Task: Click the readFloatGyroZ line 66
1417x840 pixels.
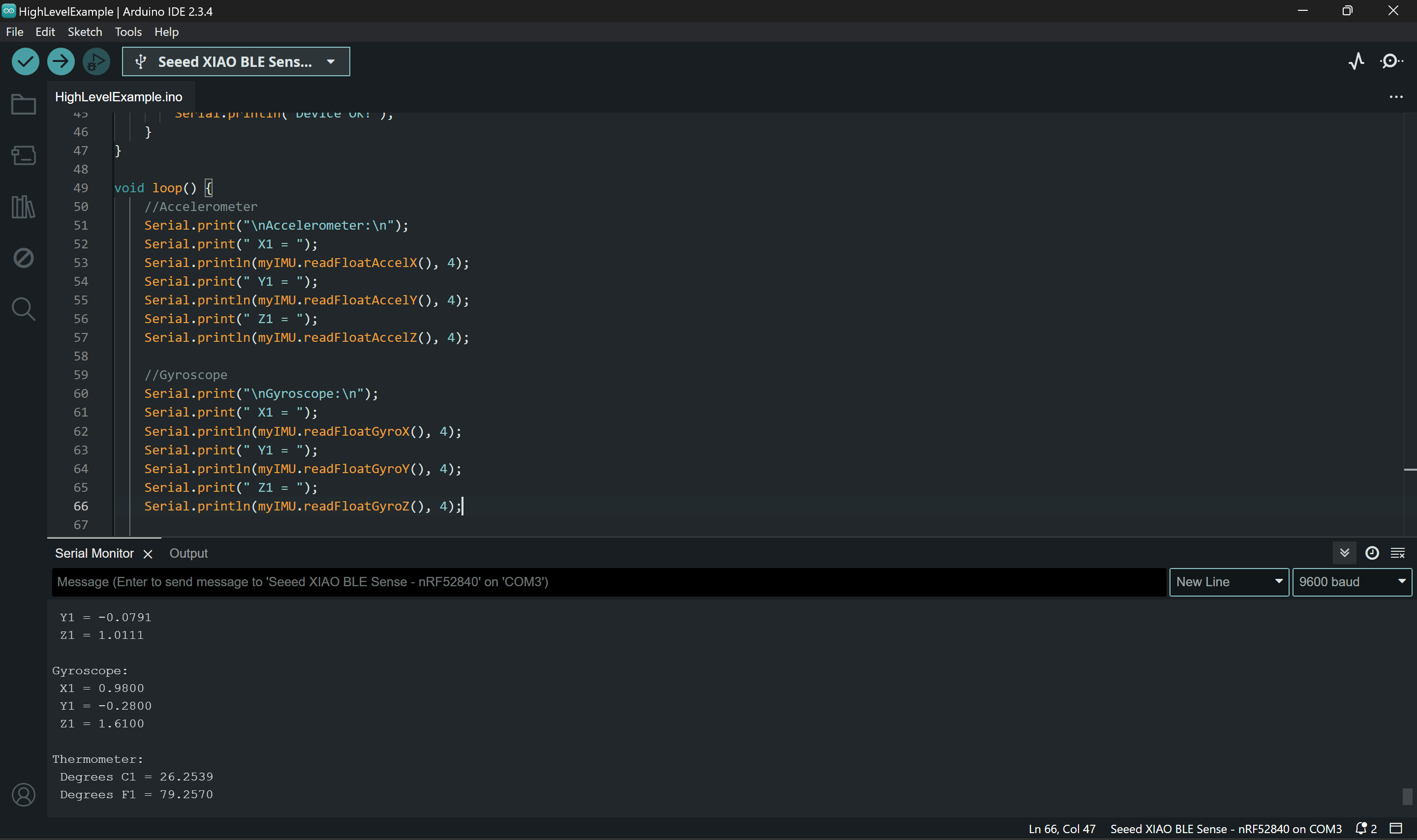Action: click(303, 506)
